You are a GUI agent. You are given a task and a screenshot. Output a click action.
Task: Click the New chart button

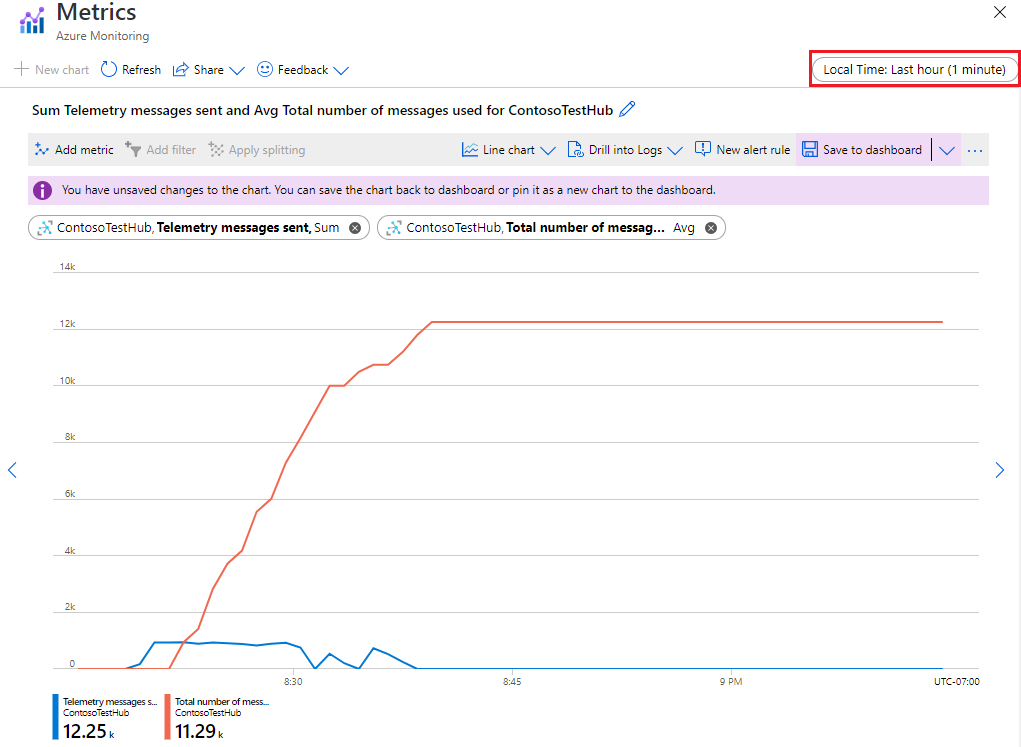[50, 69]
